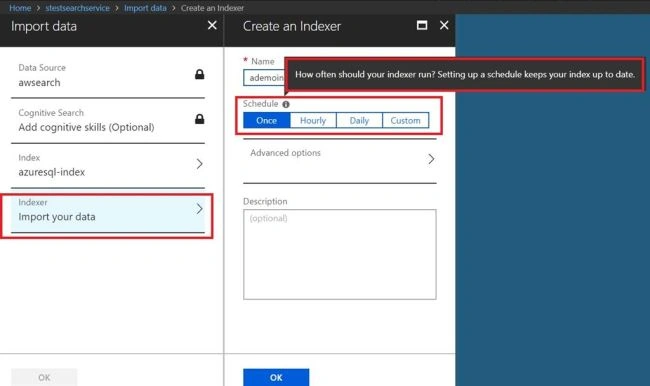Maximize the Create an Indexer panel

(x=422, y=26)
